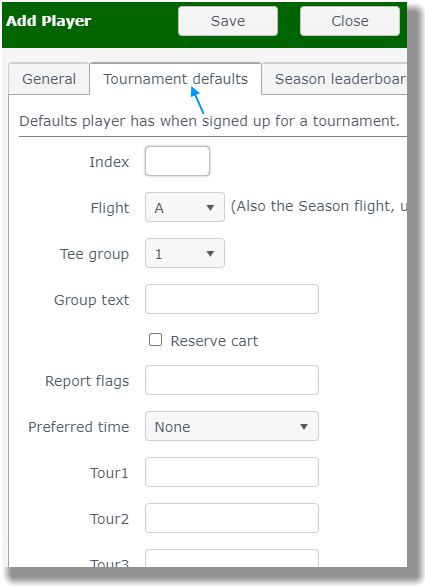Click the Reserve cart label

pyautogui.click(x=214, y=341)
